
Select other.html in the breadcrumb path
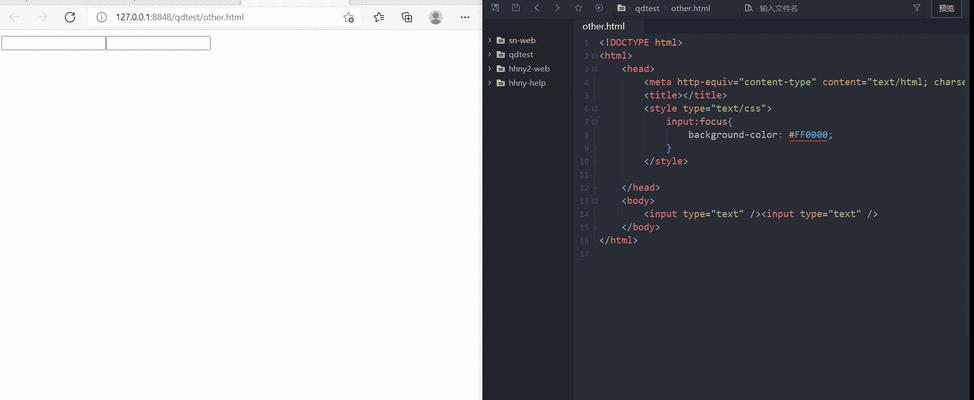pos(690,8)
